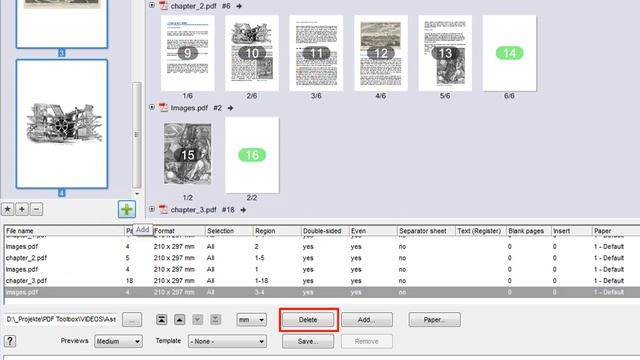Viewport: 640px width, 360px height.
Task: Select blank page thumbnail numbered 14
Action: click(509, 53)
